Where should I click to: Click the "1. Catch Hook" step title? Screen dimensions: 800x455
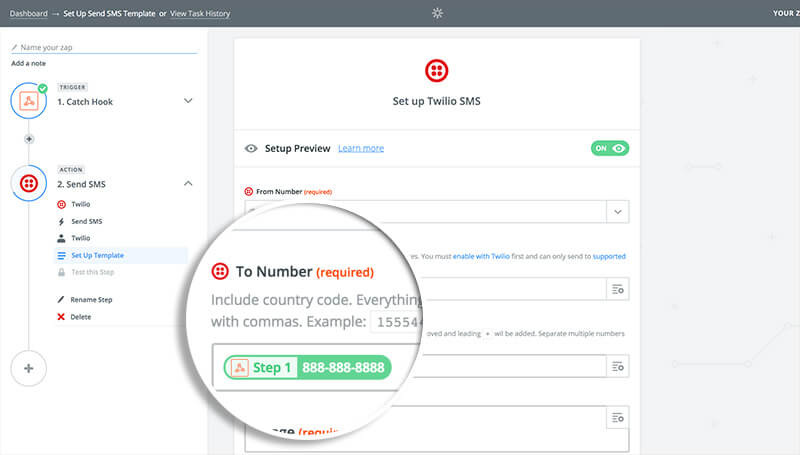point(85,102)
